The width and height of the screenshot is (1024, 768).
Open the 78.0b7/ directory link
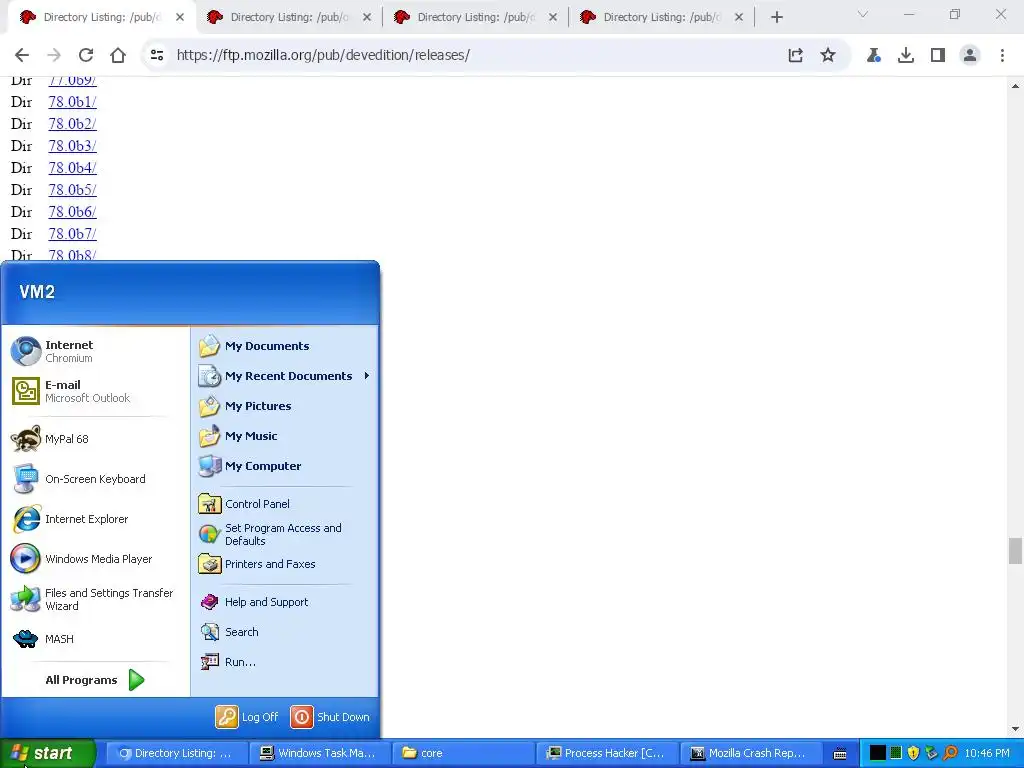72,234
